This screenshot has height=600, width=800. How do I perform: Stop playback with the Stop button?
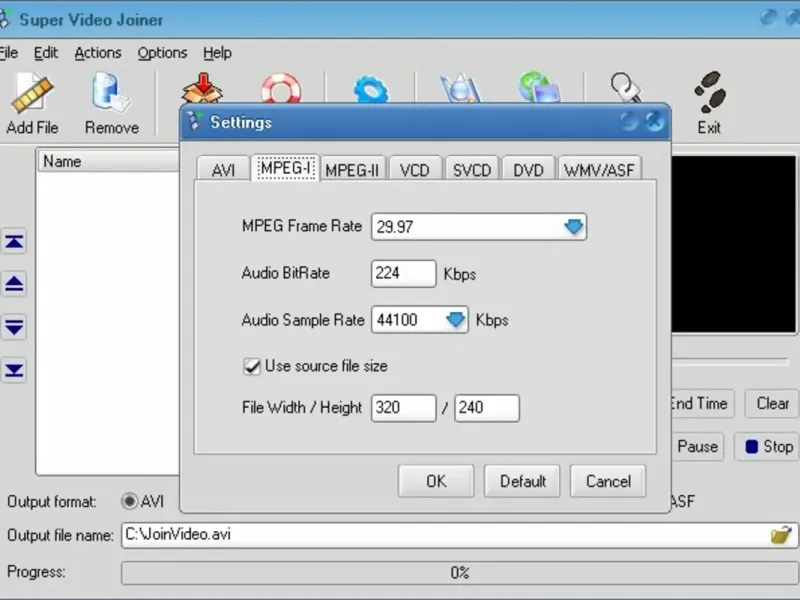pyautogui.click(x=768, y=446)
